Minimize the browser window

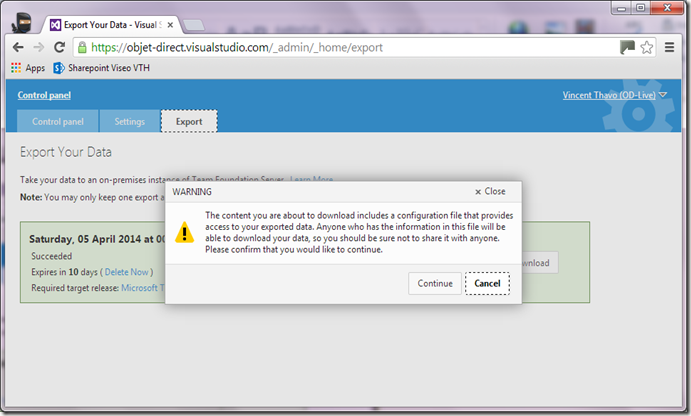tap(621, 8)
